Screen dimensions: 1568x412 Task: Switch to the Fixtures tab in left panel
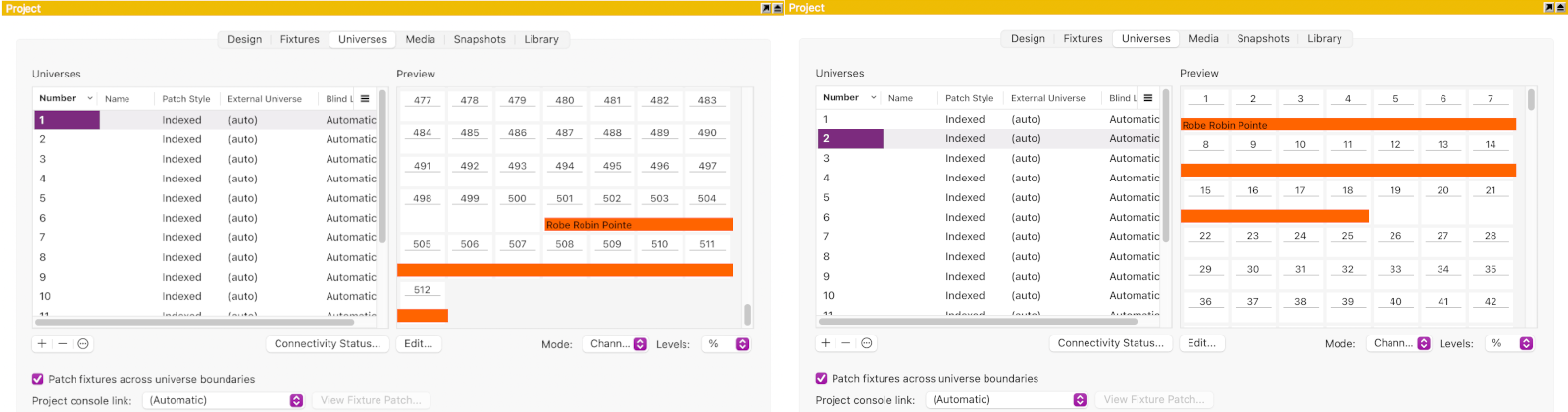click(299, 39)
